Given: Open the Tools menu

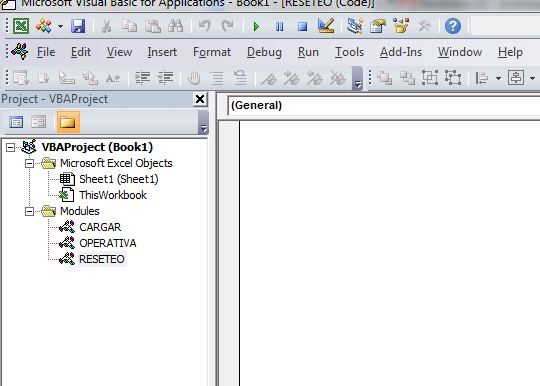Looking at the screenshot, I should coord(349,52).
